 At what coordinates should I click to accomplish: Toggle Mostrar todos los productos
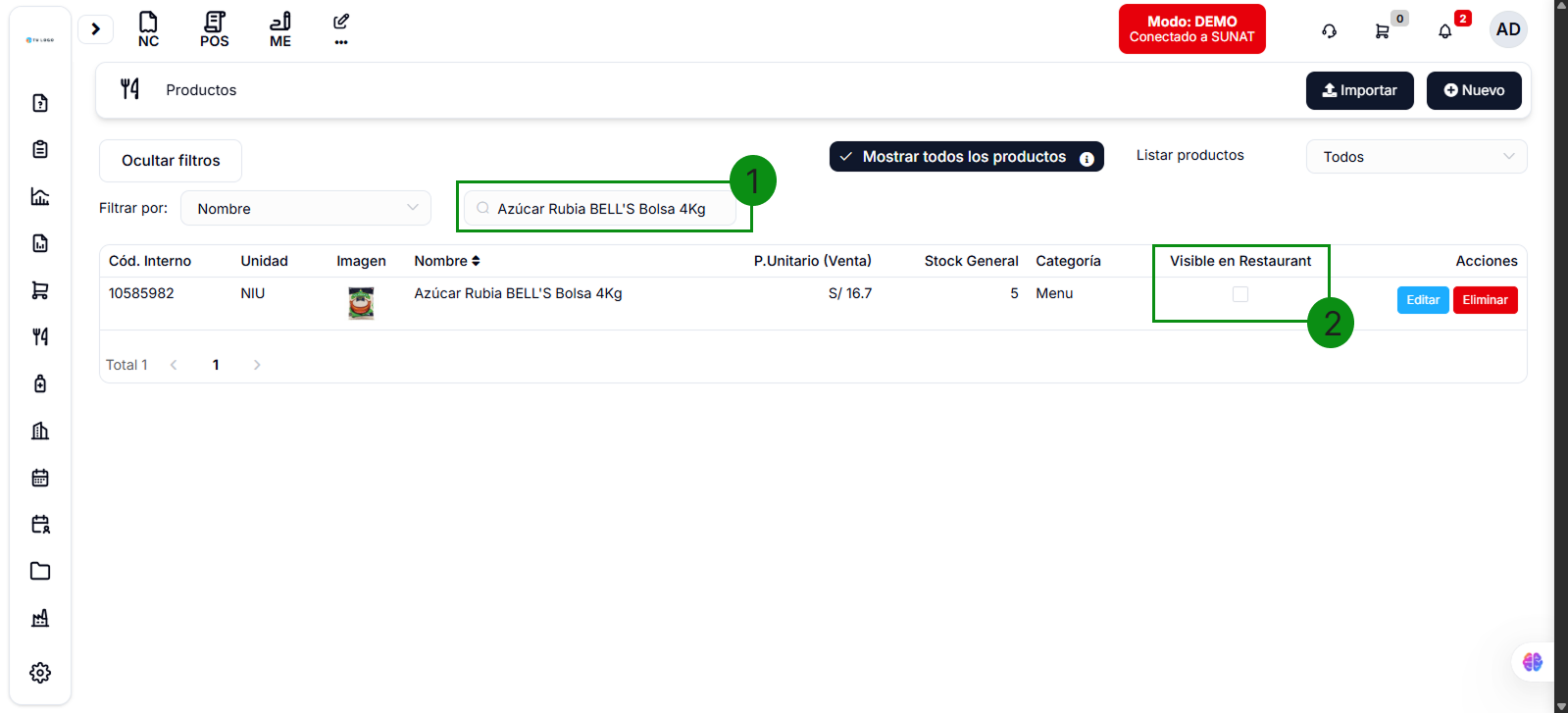tap(965, 157)
